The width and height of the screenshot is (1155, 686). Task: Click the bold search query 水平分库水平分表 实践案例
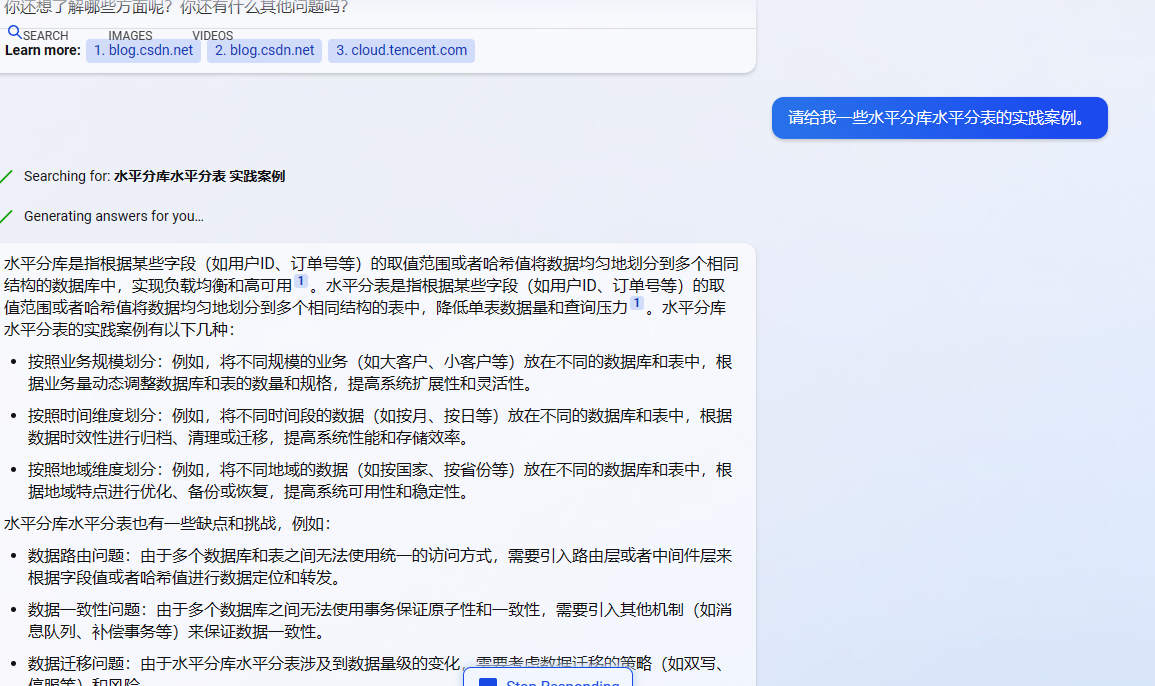click(199, 176)
